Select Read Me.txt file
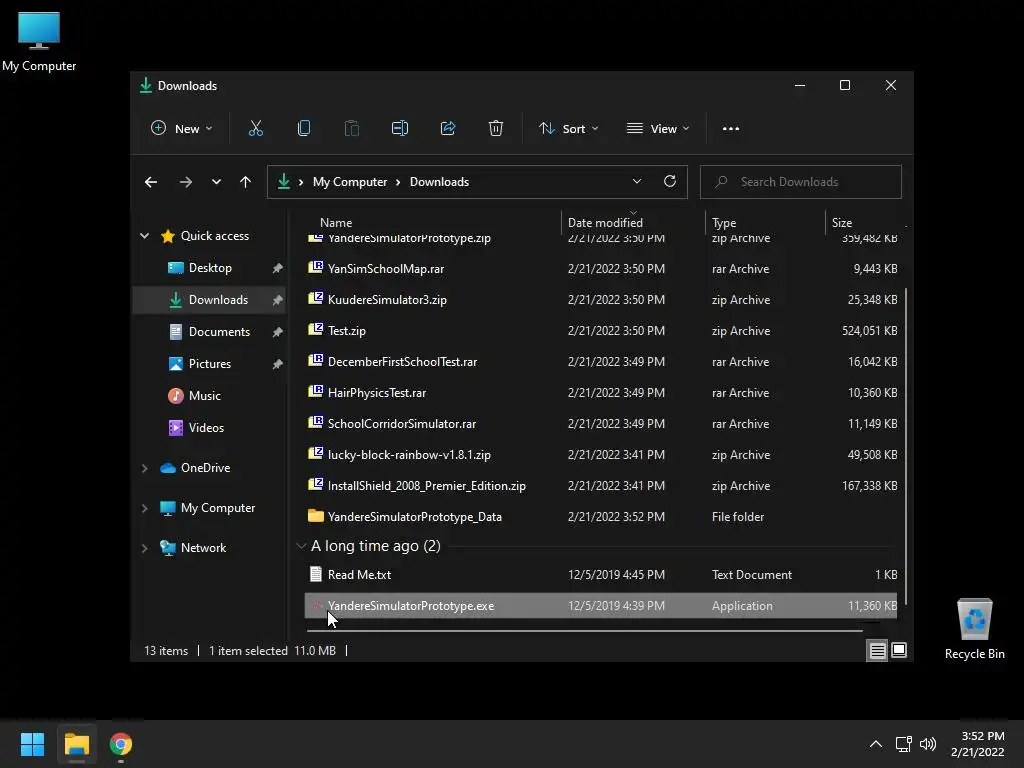The image size is (1024, 768). [x=601, y=575]
